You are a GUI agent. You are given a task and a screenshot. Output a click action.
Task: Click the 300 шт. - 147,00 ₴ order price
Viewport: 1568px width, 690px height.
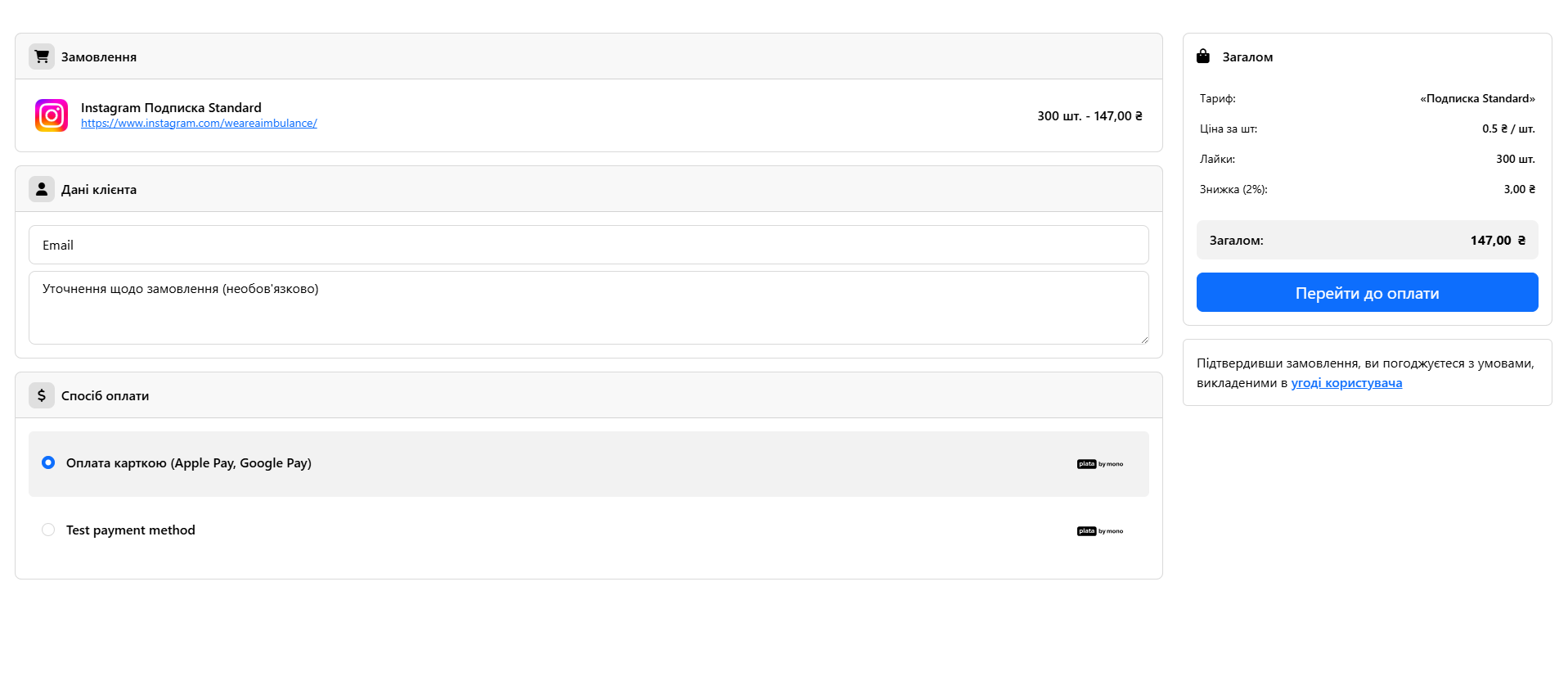[1090, 116]
